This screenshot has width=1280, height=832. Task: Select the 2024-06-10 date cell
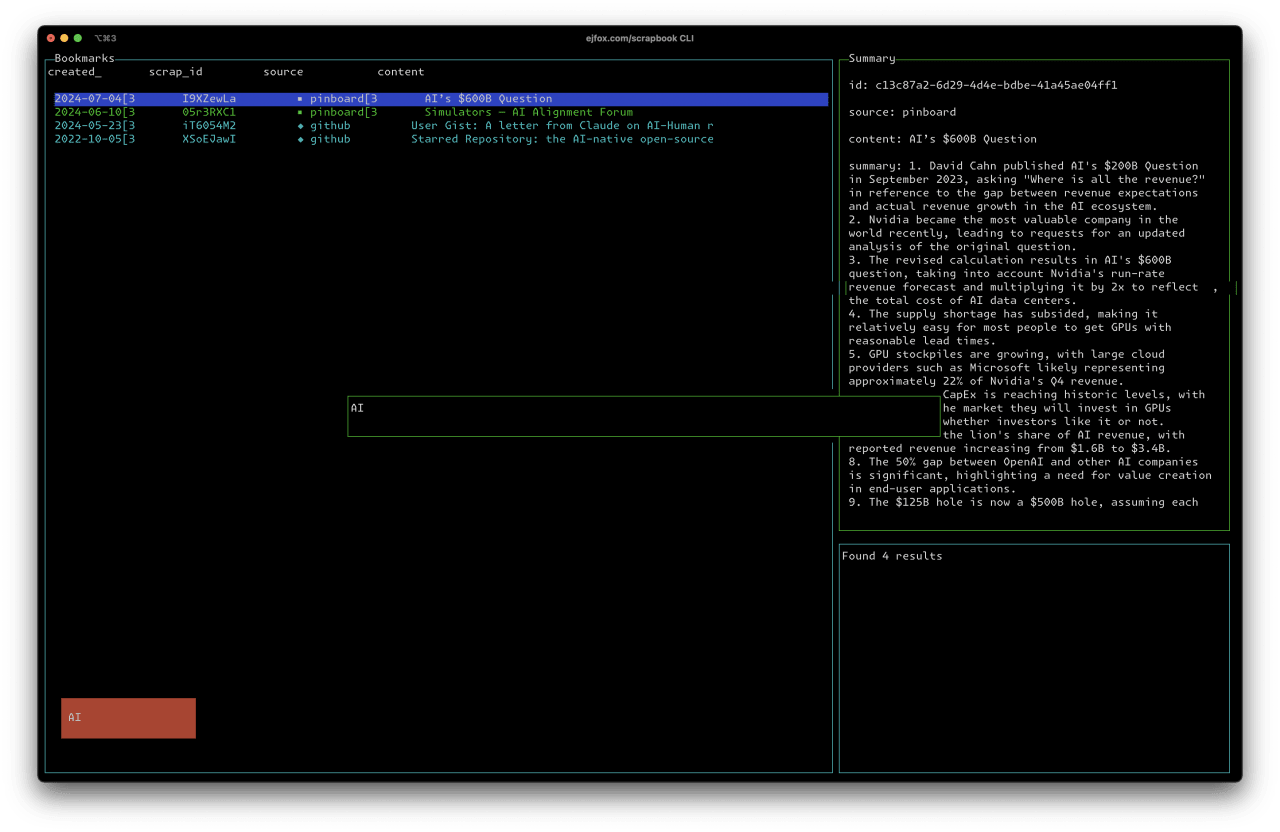[x=95, y=113]
